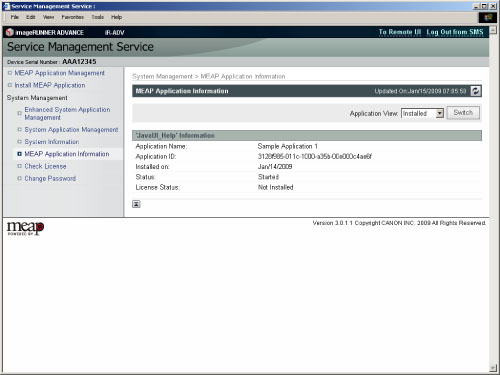Click the Windows flag throbber icon
Screen dimensions: 500x375
pyautogui.click(x=488, y=17)
